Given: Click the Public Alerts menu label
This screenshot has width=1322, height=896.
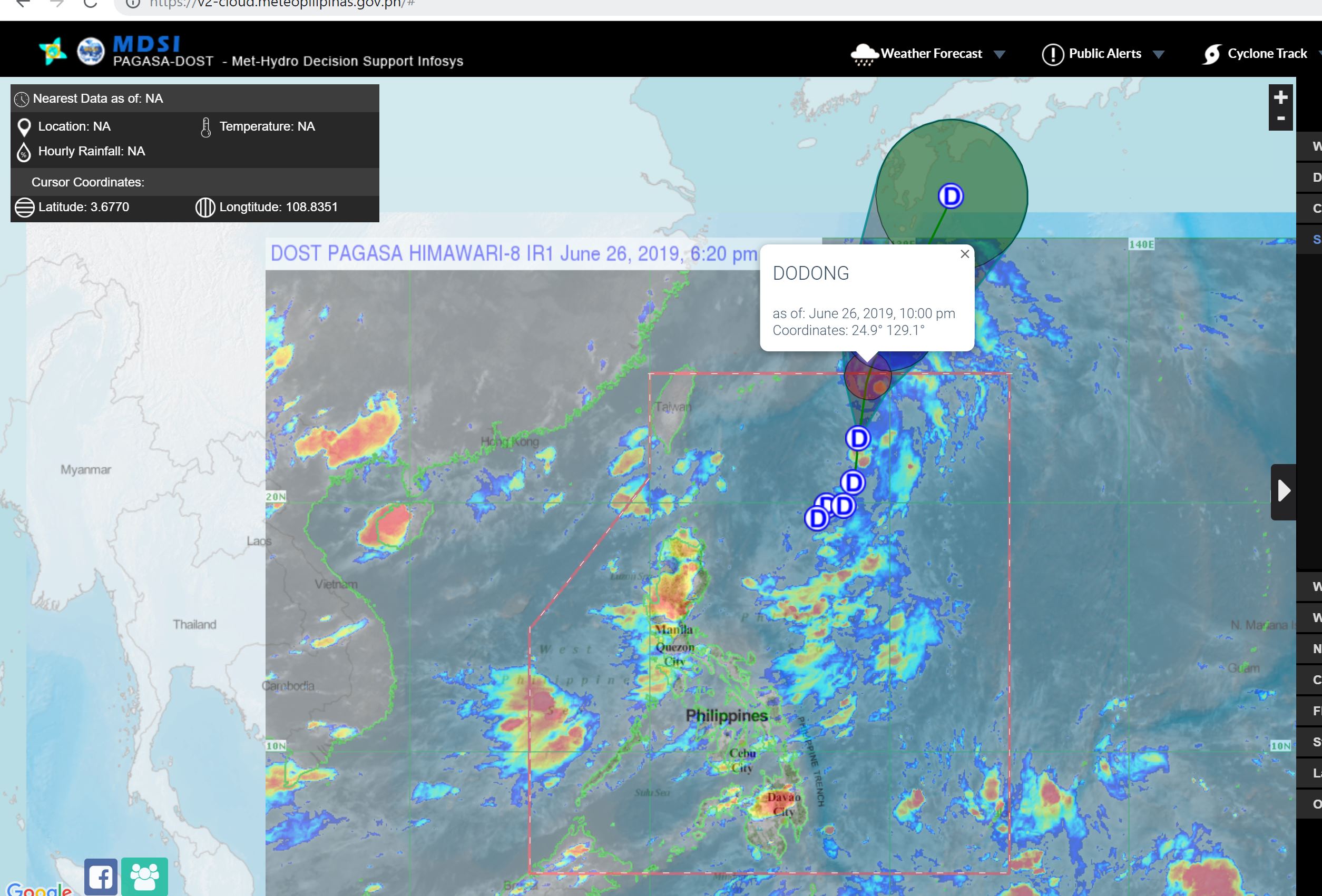Looking at the screenshot, I should pos(1105,53).
